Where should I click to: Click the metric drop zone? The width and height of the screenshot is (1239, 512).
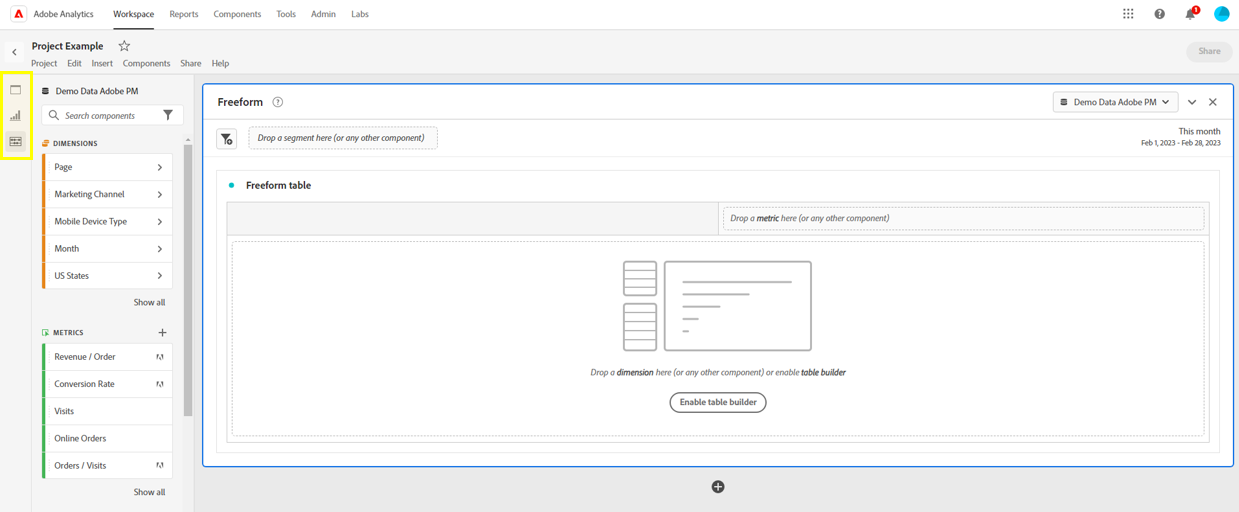963,218
